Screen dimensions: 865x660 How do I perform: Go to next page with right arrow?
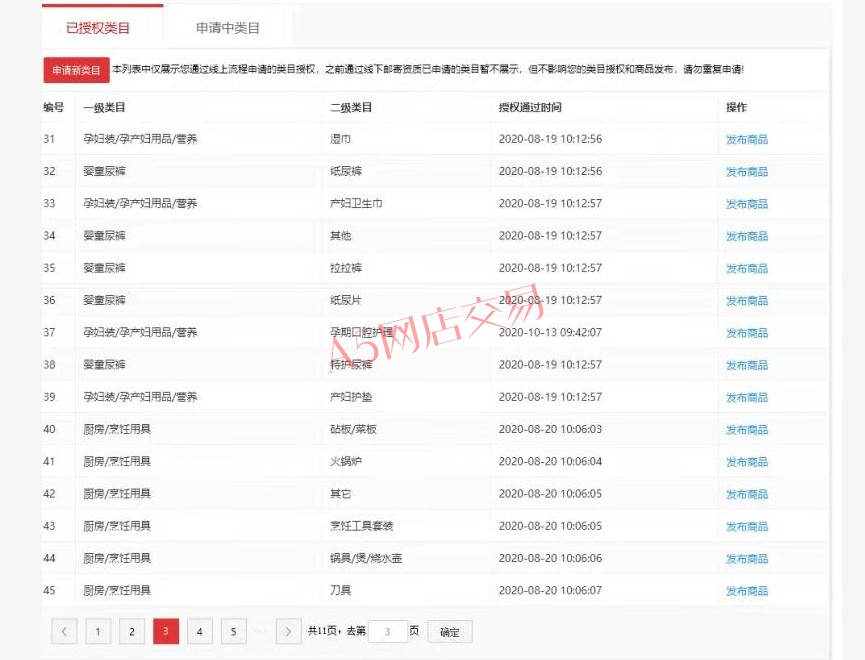pos(288,631)
